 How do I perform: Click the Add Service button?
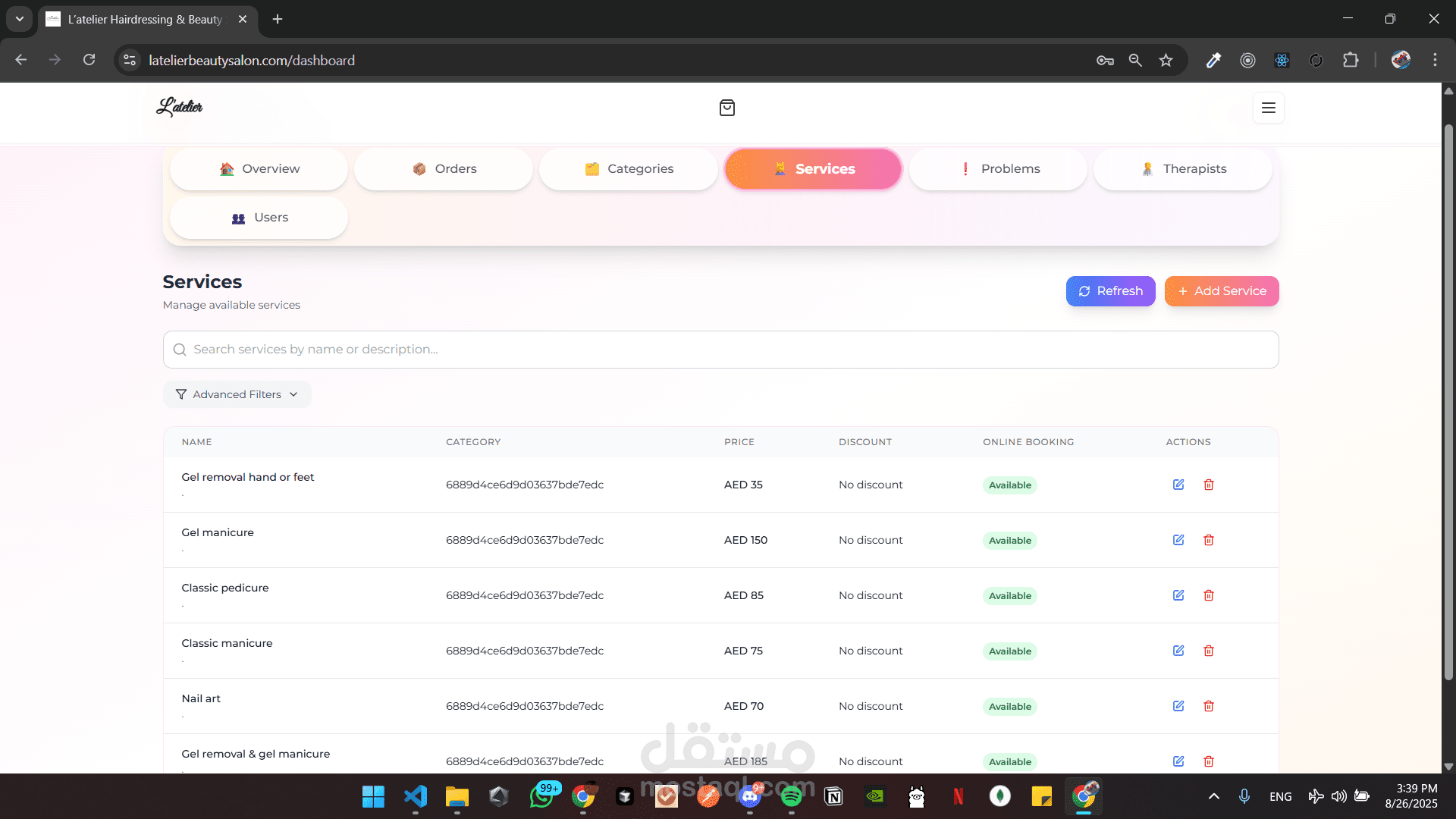point(1221,291)
